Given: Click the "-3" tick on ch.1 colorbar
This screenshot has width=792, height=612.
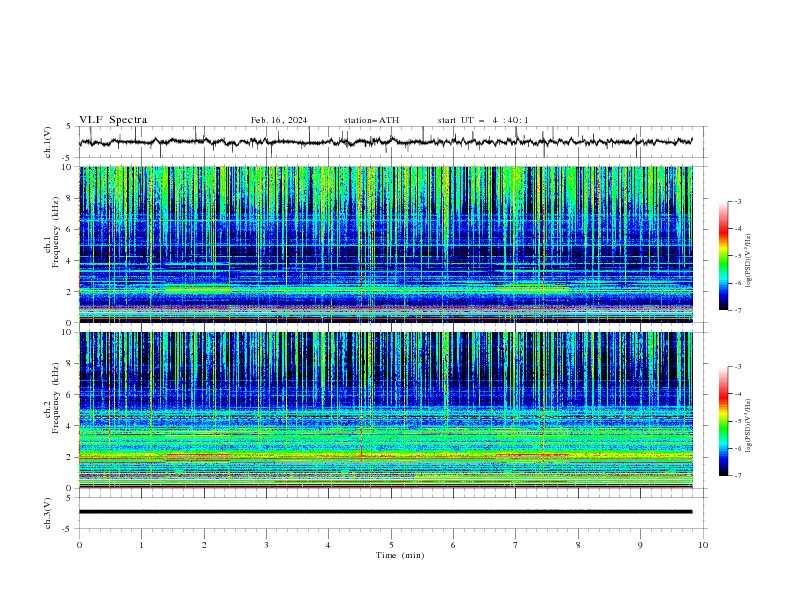Looking at the screenshot, I should pyautogui.click(x=738, y=201).
